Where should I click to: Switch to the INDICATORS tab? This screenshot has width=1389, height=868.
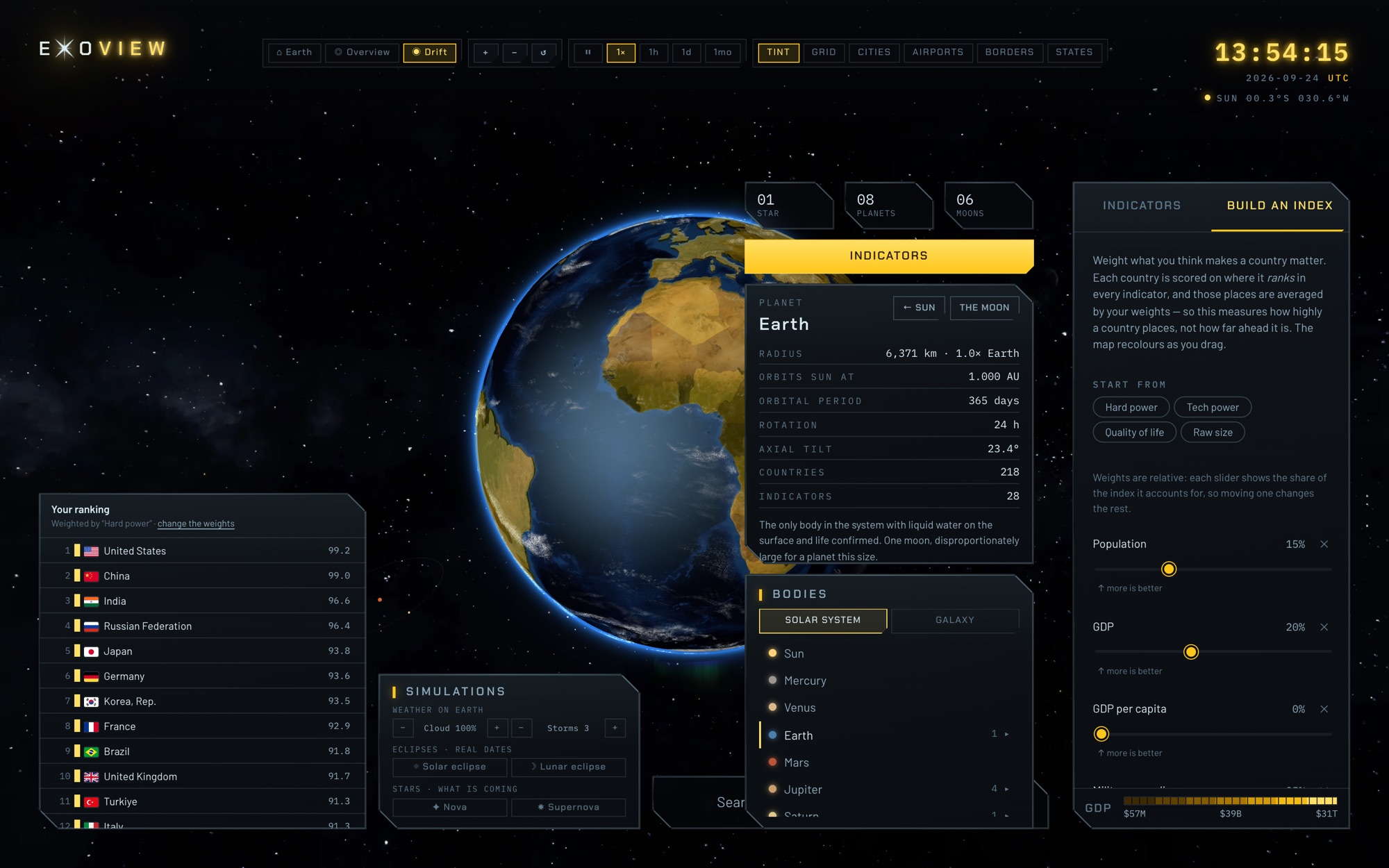(x=1142, y=206)
